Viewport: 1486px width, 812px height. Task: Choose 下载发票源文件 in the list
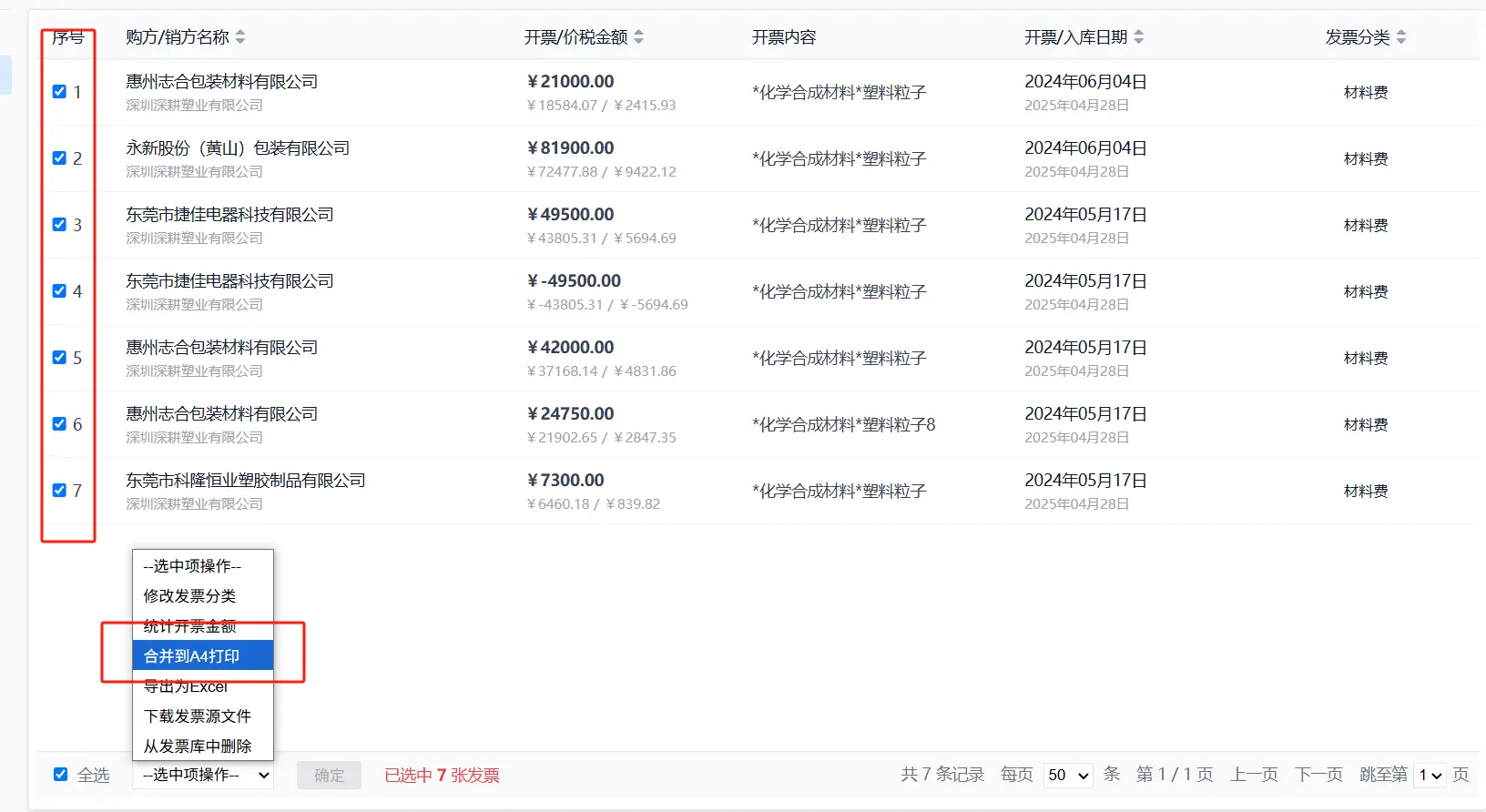click(x=197, y=716)
